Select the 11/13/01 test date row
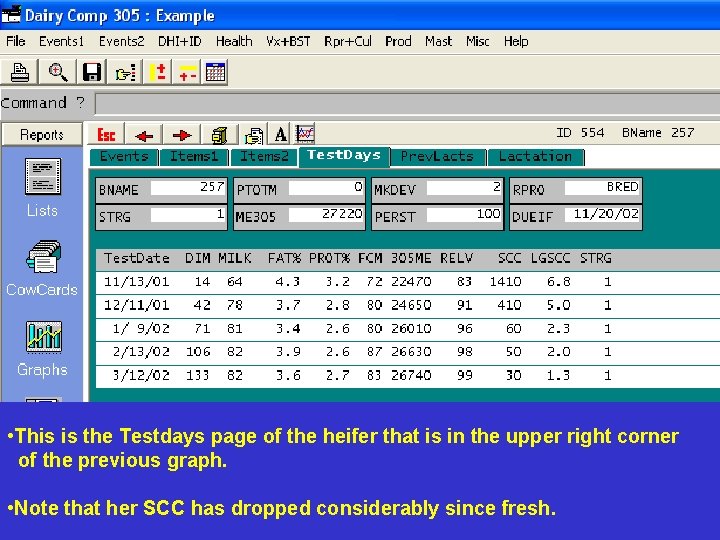 [x=408, y=282]
